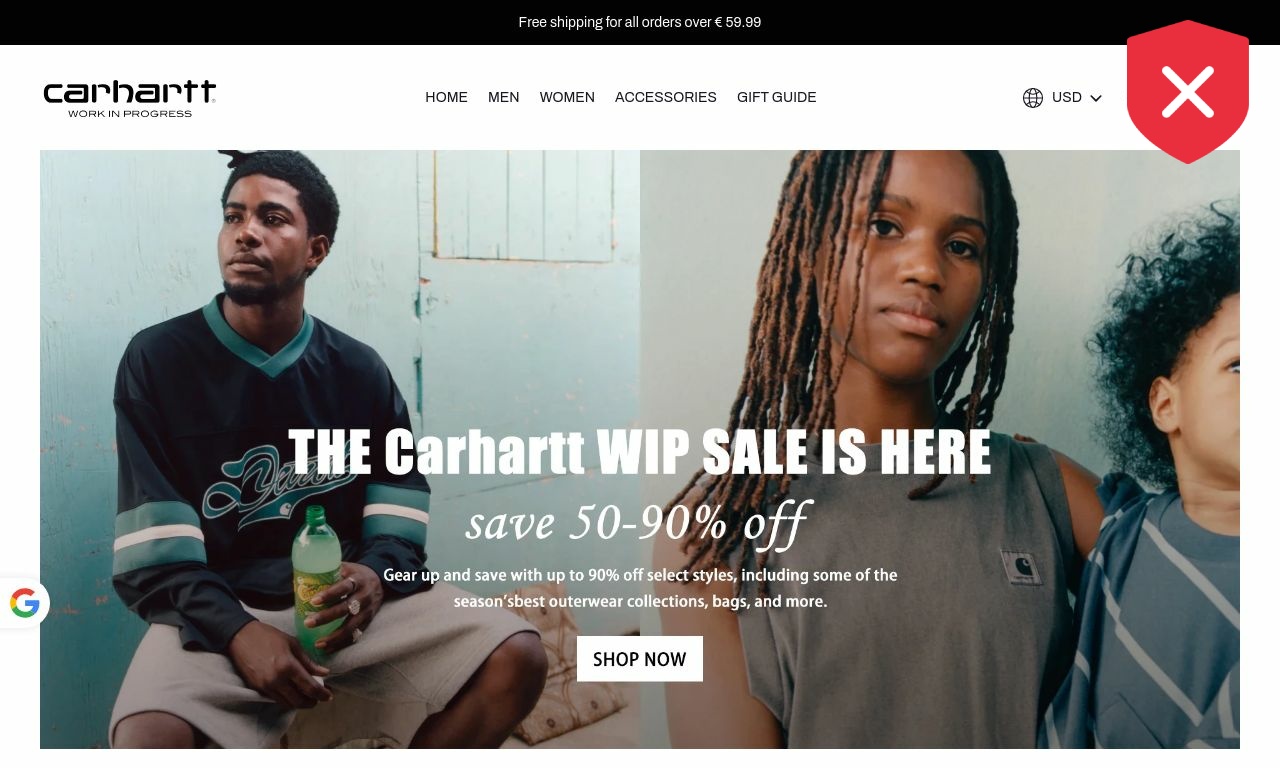The image size is (1280, 768).
Task: Click the Carhartt Work In Progress logo
Action: coord(130,98)
